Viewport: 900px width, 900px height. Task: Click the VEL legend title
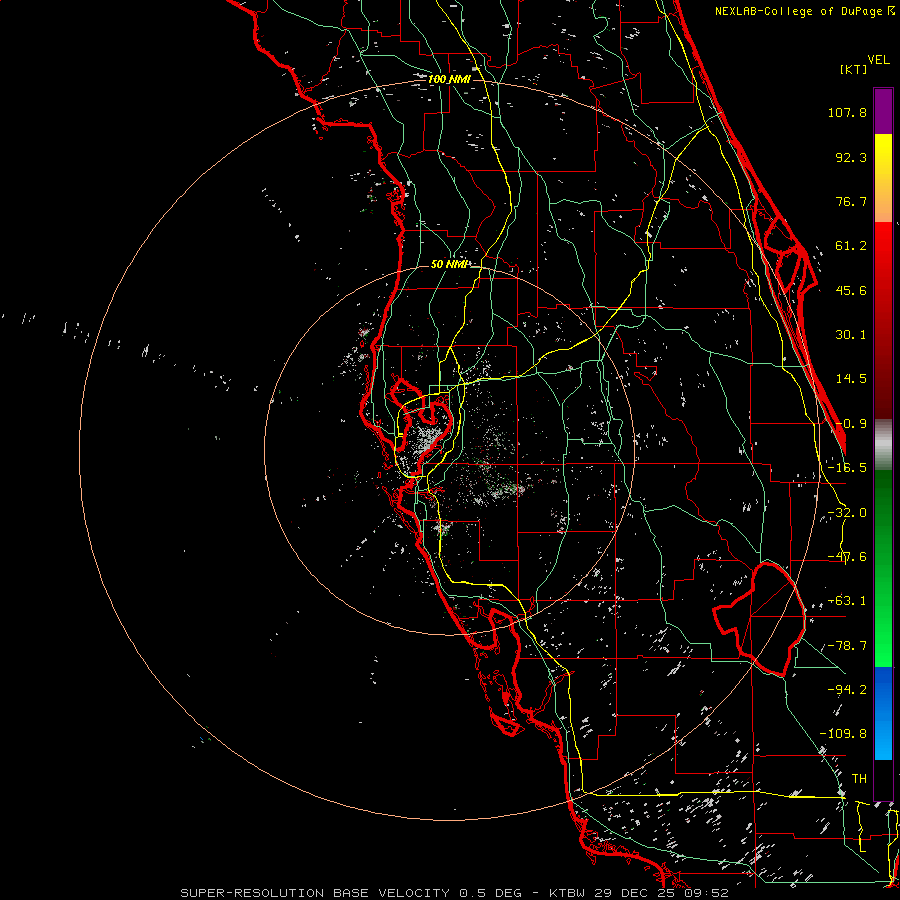click(x=878, y=60)
